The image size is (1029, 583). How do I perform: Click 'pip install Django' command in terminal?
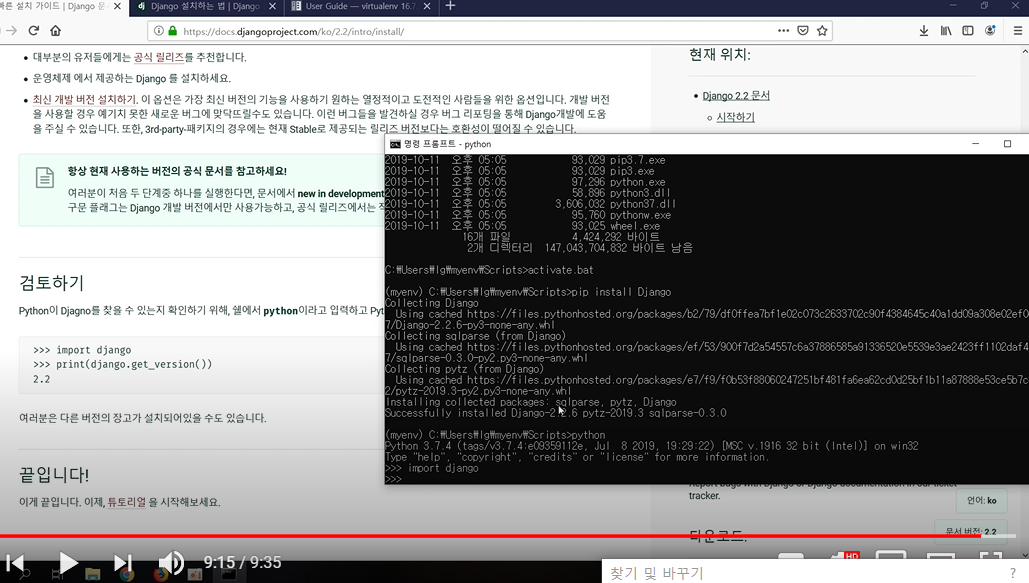tap(621, 292)
